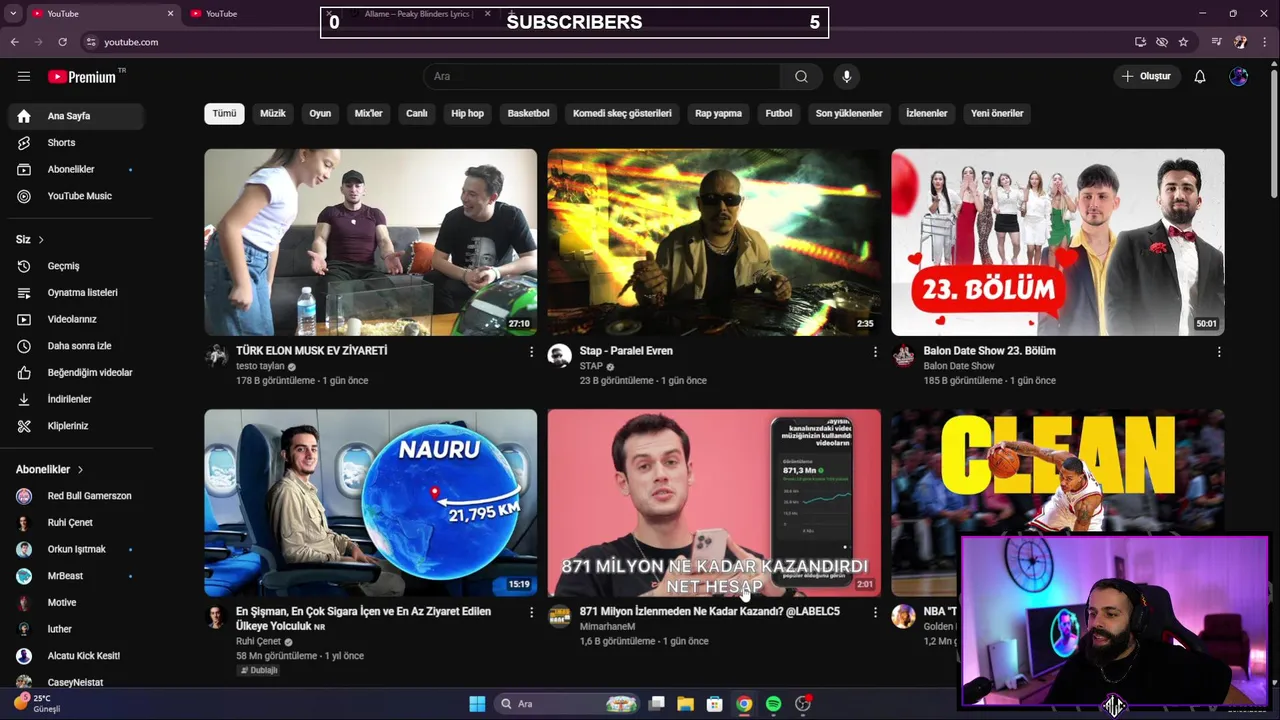Open options menu for TÜRK ELON MUSK video
1280x720 pixels.
coord(531,352)
